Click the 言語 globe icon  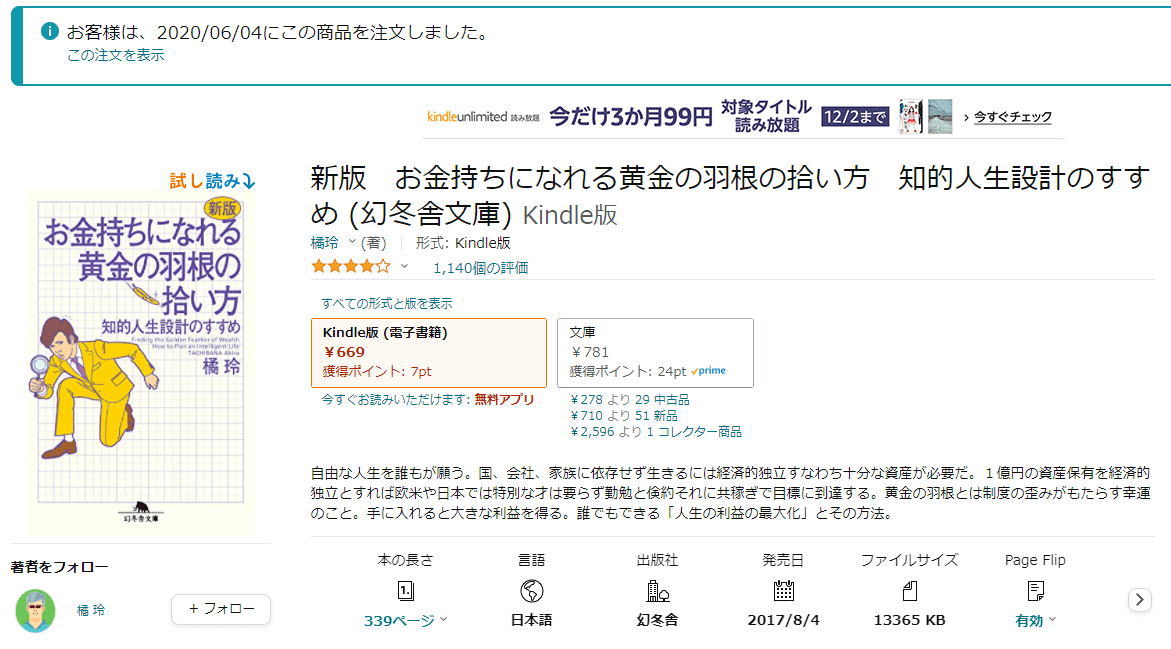pyautogui.click(x=532, y=591)
